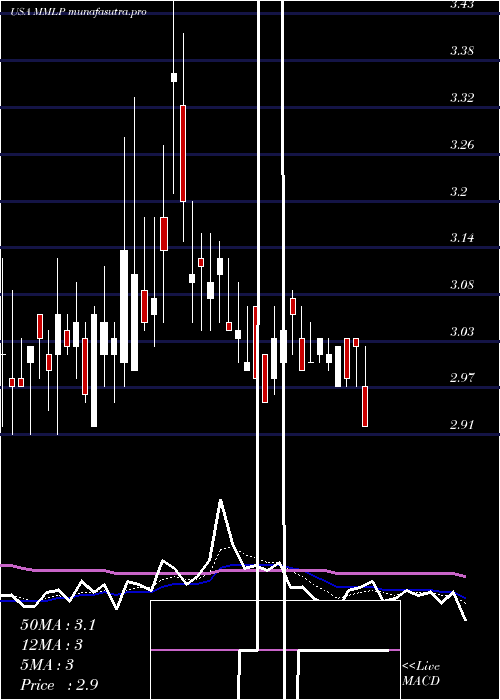Click the 2.97 price axis label
The height and width of the screenshot is (700, 500).
pyautogui.click(x=462, y=378)
